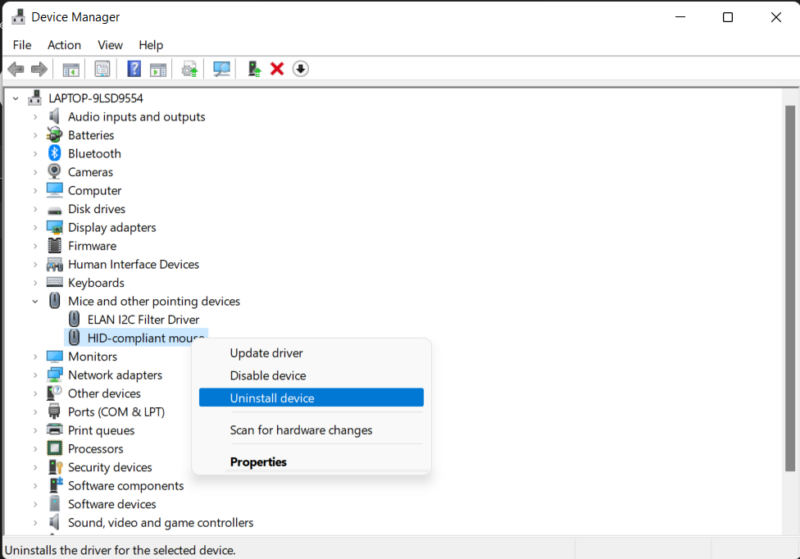Collapse the LAPTOP-9LSD9554 root node

(16, 98)
